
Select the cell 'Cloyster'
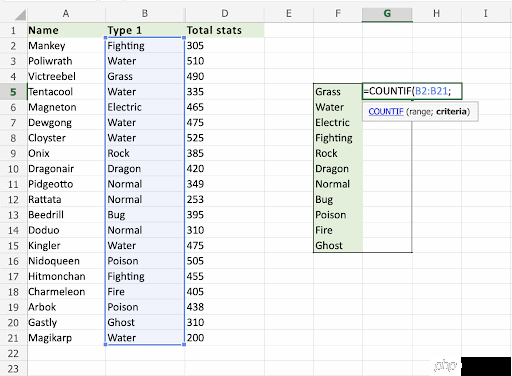tap(66, 138)
